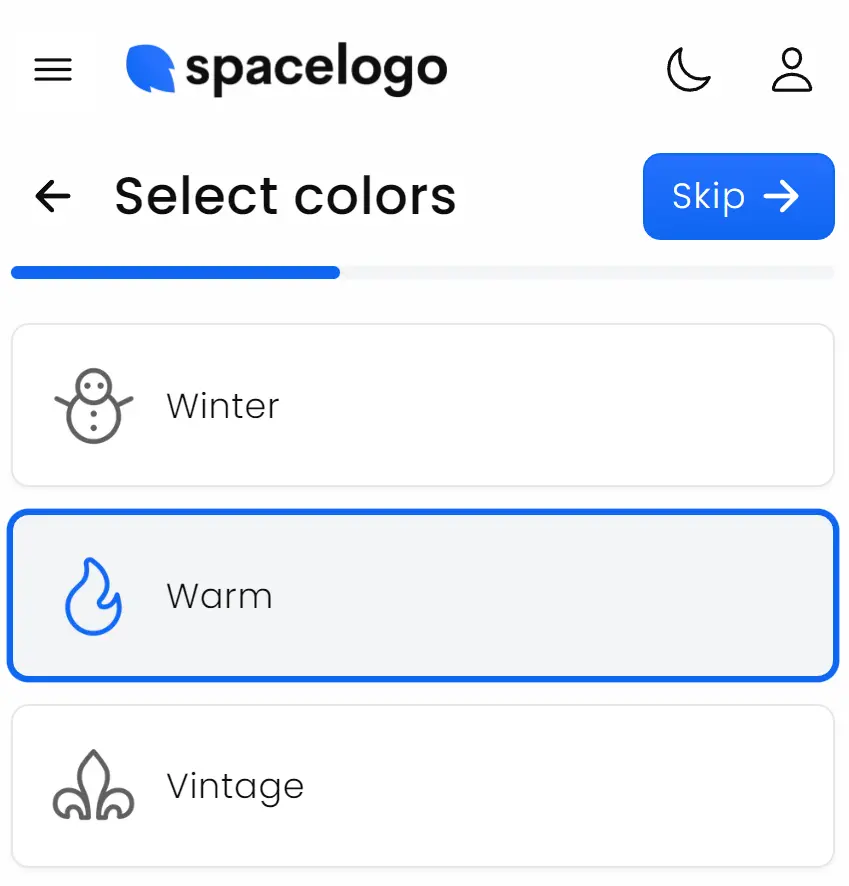849x886 pixels.
Task: Click the Winter text label
Action: (222, 406)
